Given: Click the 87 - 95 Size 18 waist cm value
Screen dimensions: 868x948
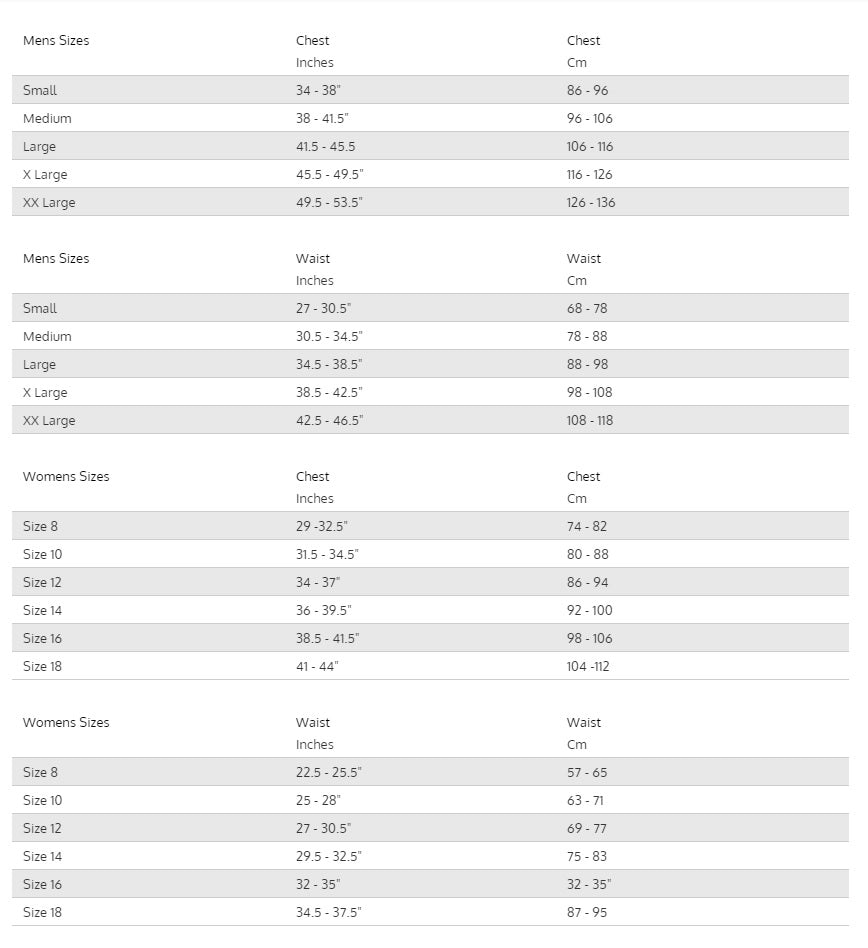Looking at the screenshot, I should point(587,912).
